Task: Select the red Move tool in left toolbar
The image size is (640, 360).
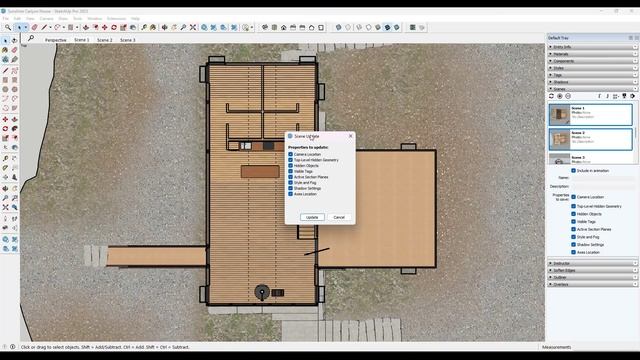Action: pos(5,119)
